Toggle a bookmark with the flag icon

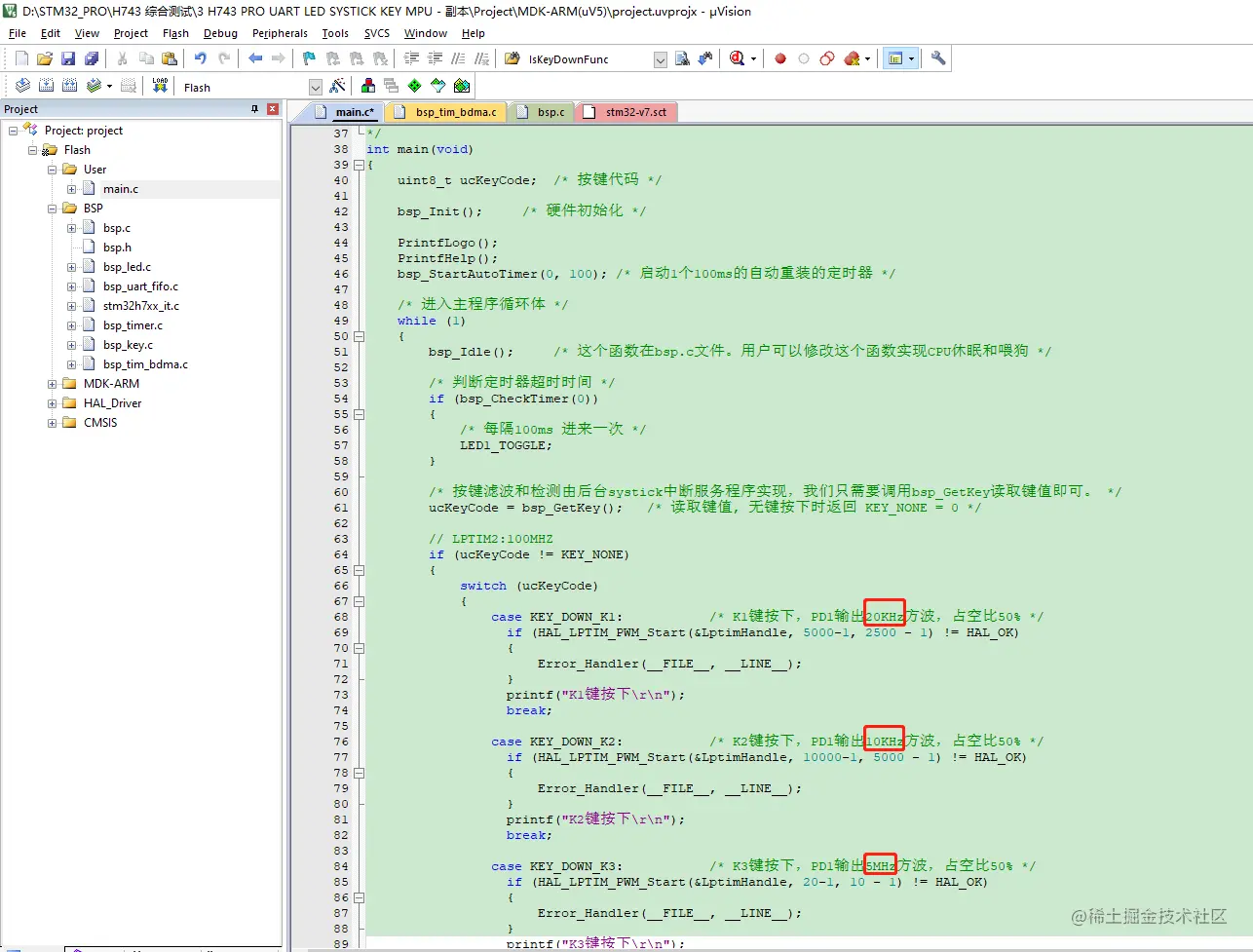click(x=309, y=58)
